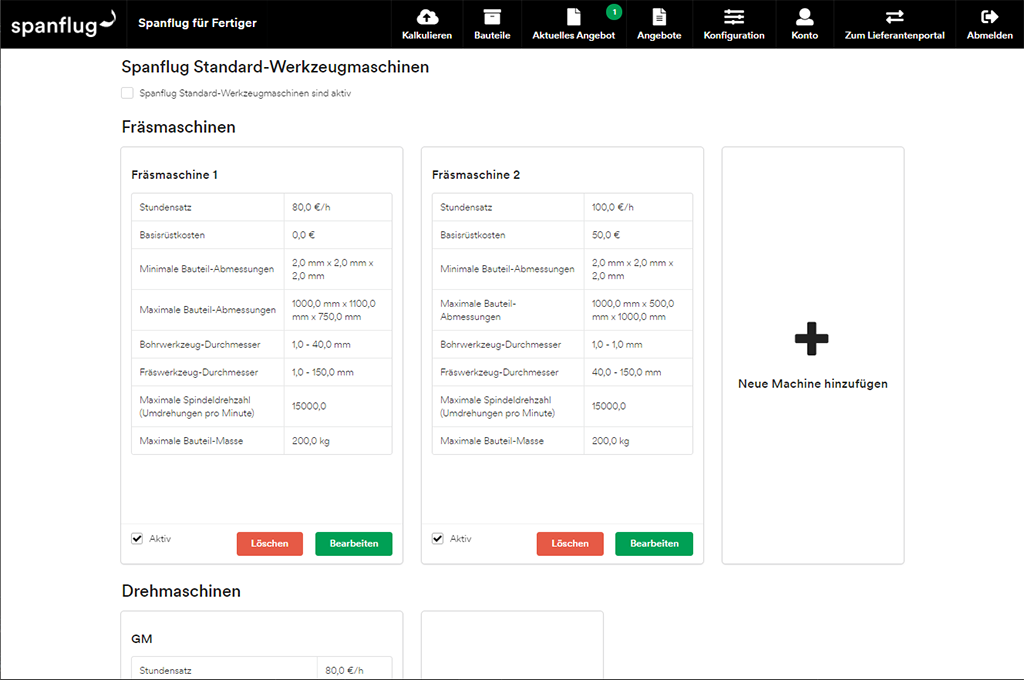Click the Fräsmaschine 1 card title

coord(174,175)
